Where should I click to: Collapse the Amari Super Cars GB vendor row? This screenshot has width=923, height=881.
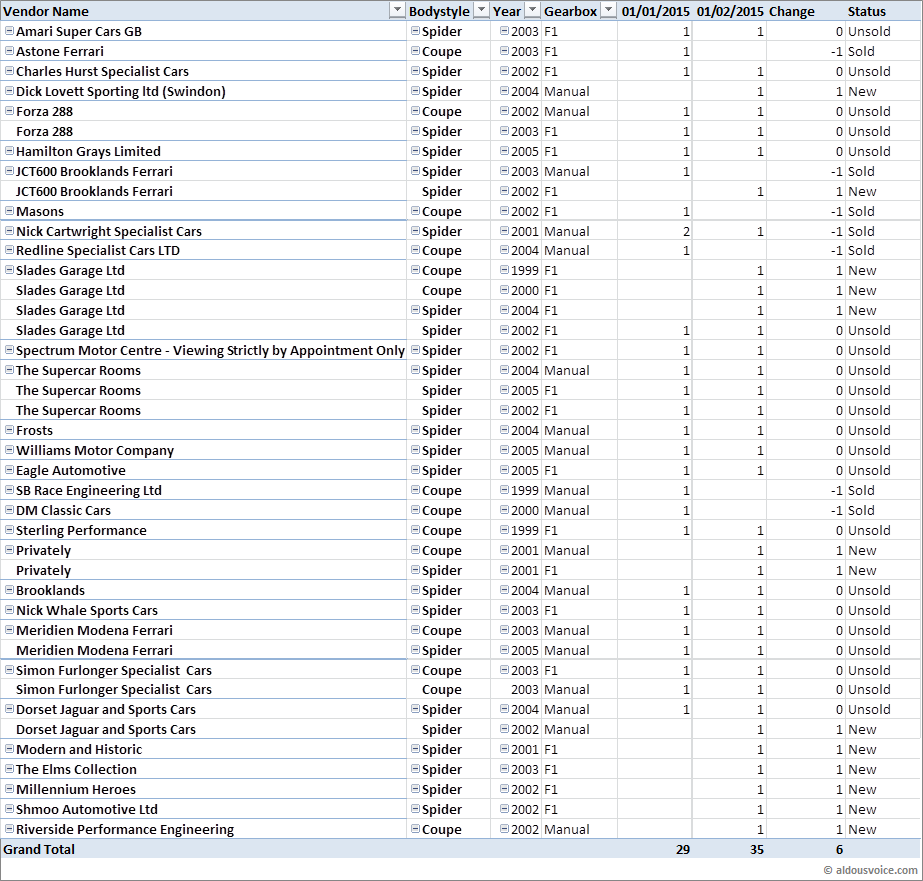click(x=9, y=31)
